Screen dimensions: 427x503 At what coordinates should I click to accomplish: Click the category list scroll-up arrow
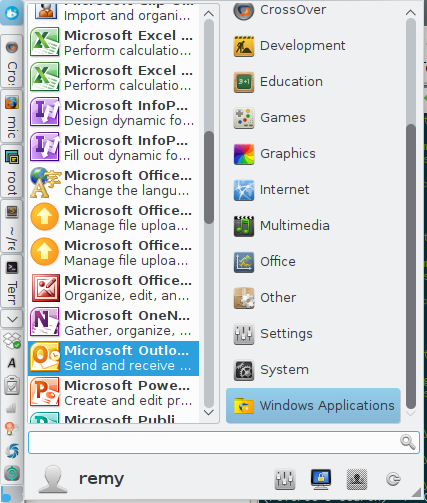pos(411,13)
